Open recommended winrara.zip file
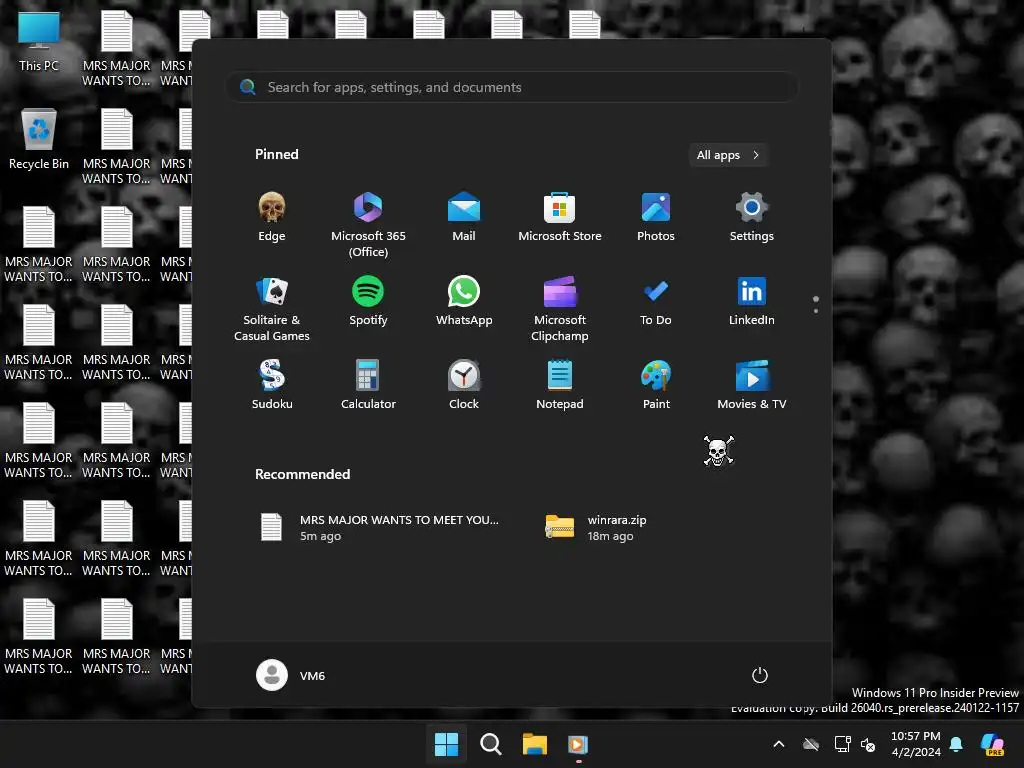The image size is (1024, 768). click(596, 528)
